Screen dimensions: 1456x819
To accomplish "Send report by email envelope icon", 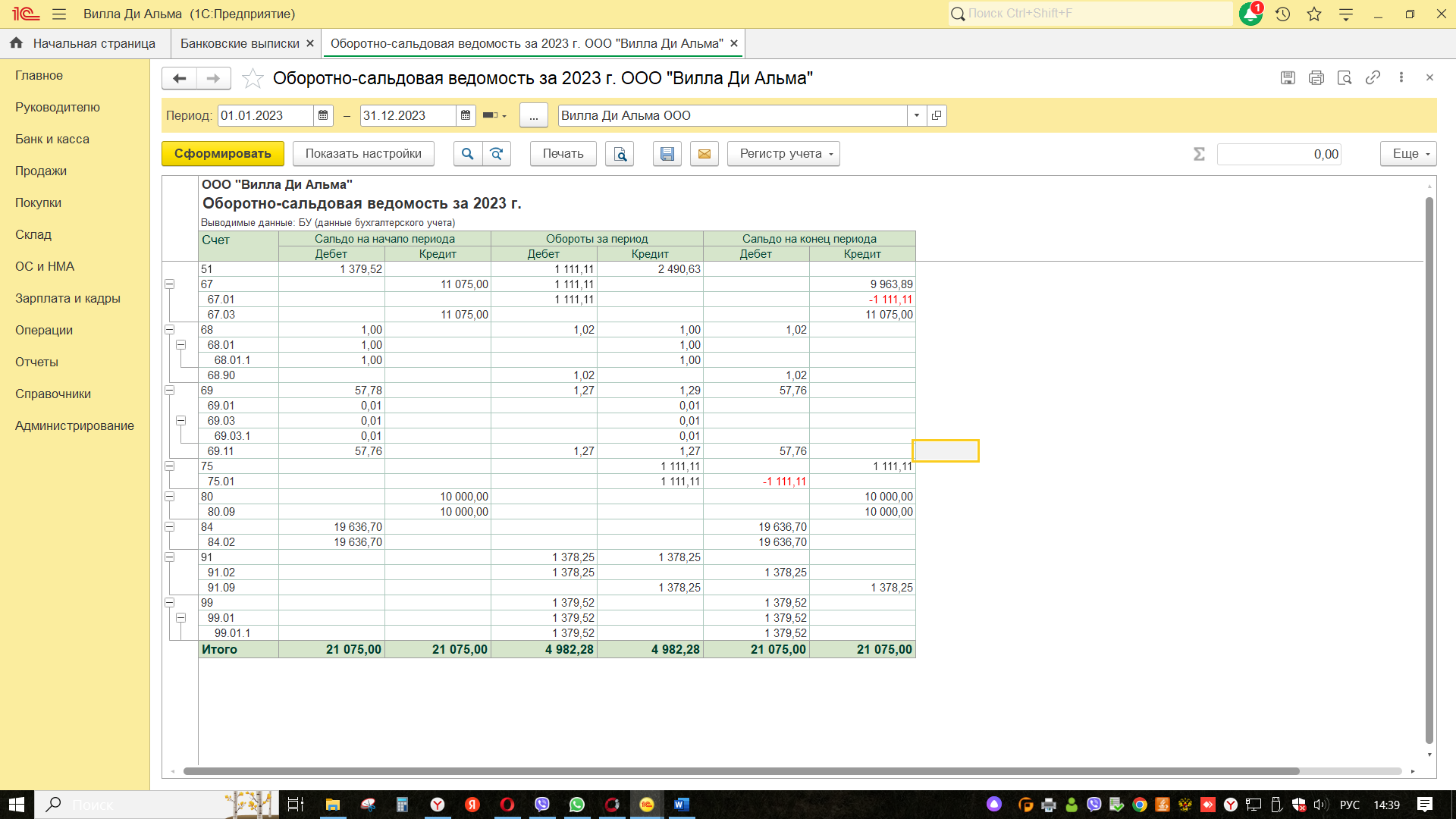I will click(704, 154).
